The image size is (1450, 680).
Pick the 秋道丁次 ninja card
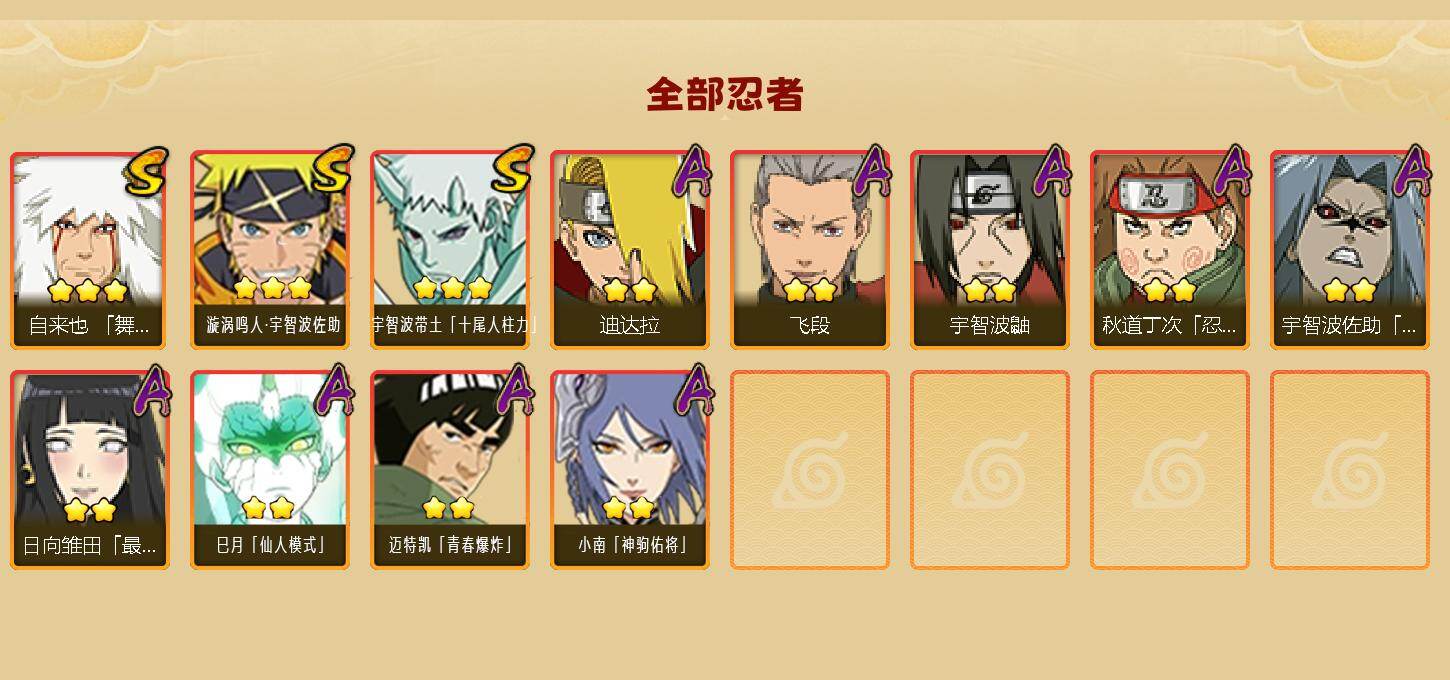[x=1170, y=250]
